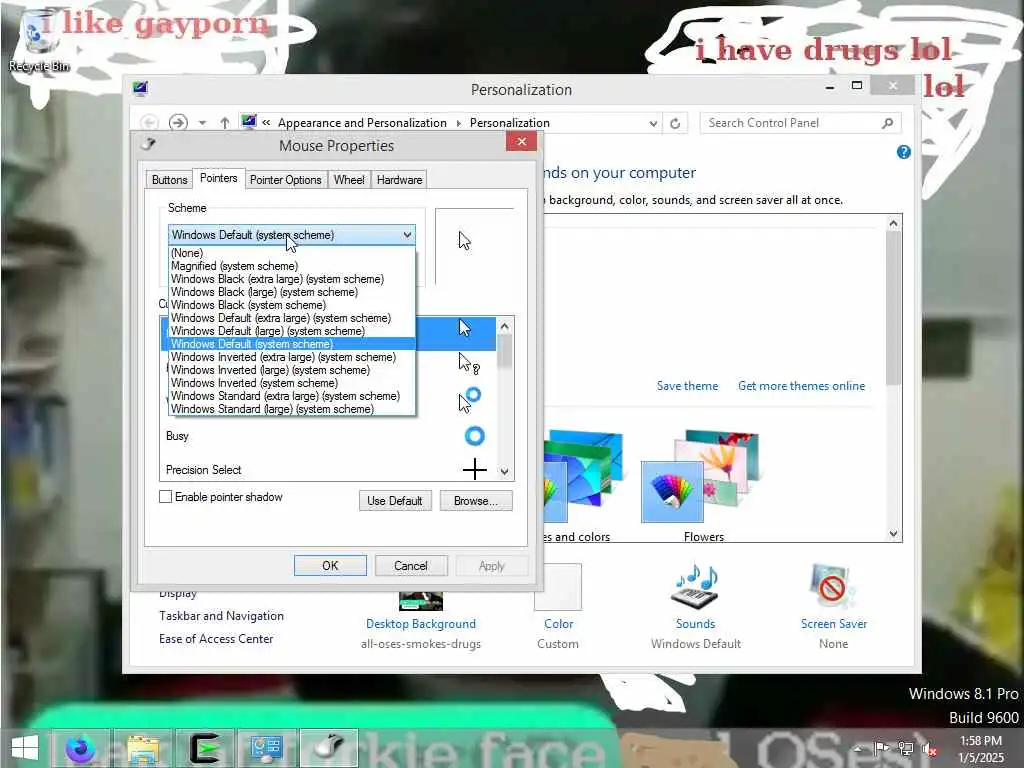This screenshot has height=768, width=1024.
Task: Go forward in Personalization window navigation
Action: tap(178, 123)
